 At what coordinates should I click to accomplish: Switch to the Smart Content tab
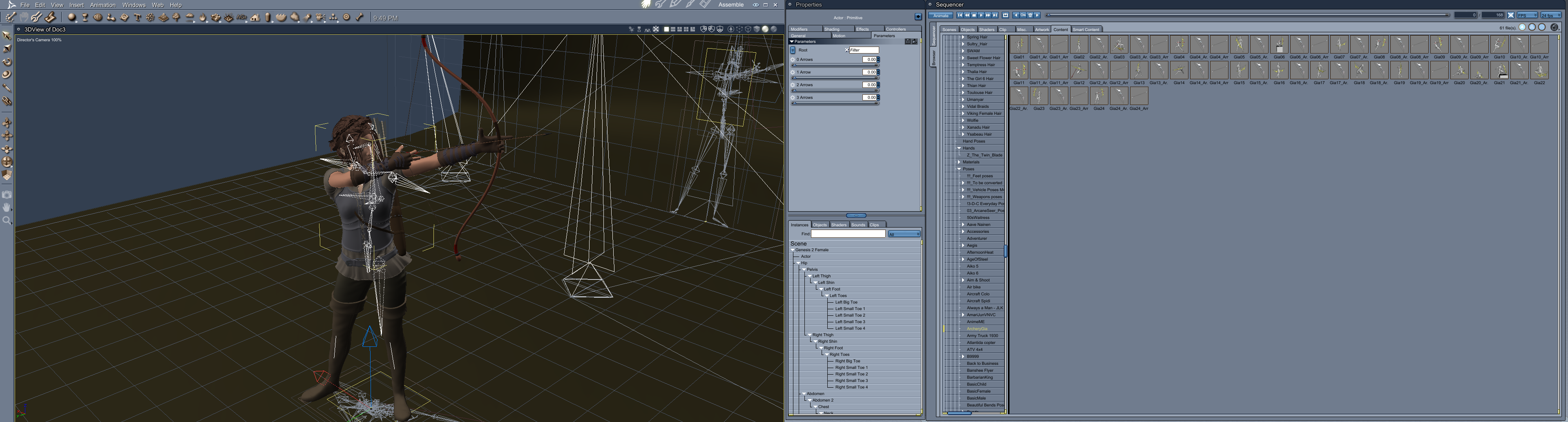pos(1086,29)
